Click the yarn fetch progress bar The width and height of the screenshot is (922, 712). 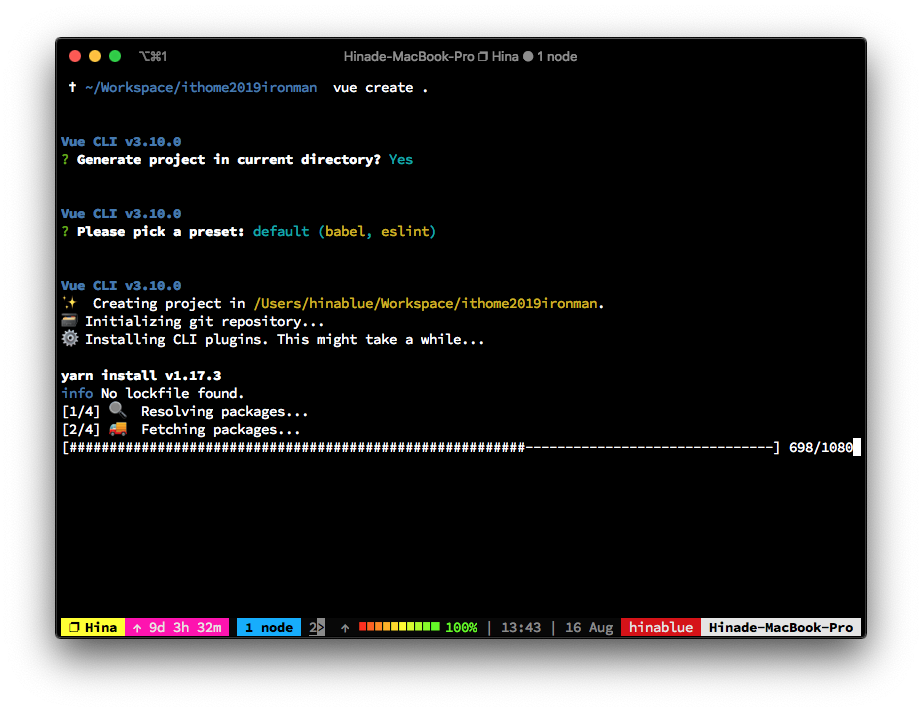(422, 447)
